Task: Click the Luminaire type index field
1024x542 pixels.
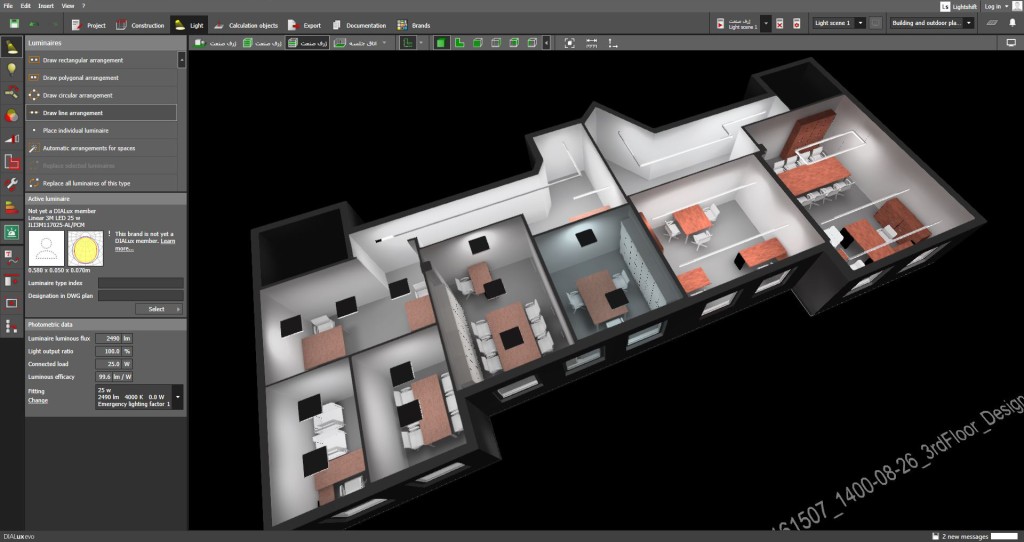Action: 140,283
